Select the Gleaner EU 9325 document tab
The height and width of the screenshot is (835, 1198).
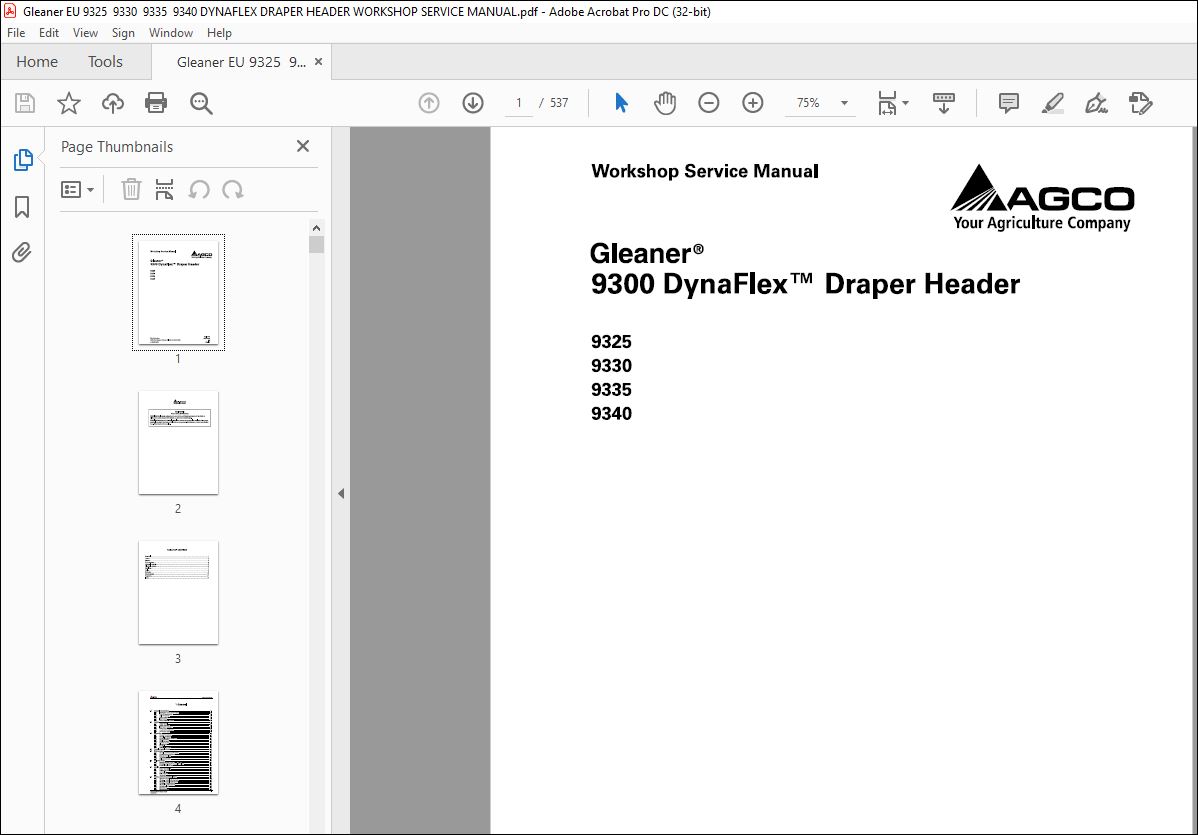[x=241, y=62]
